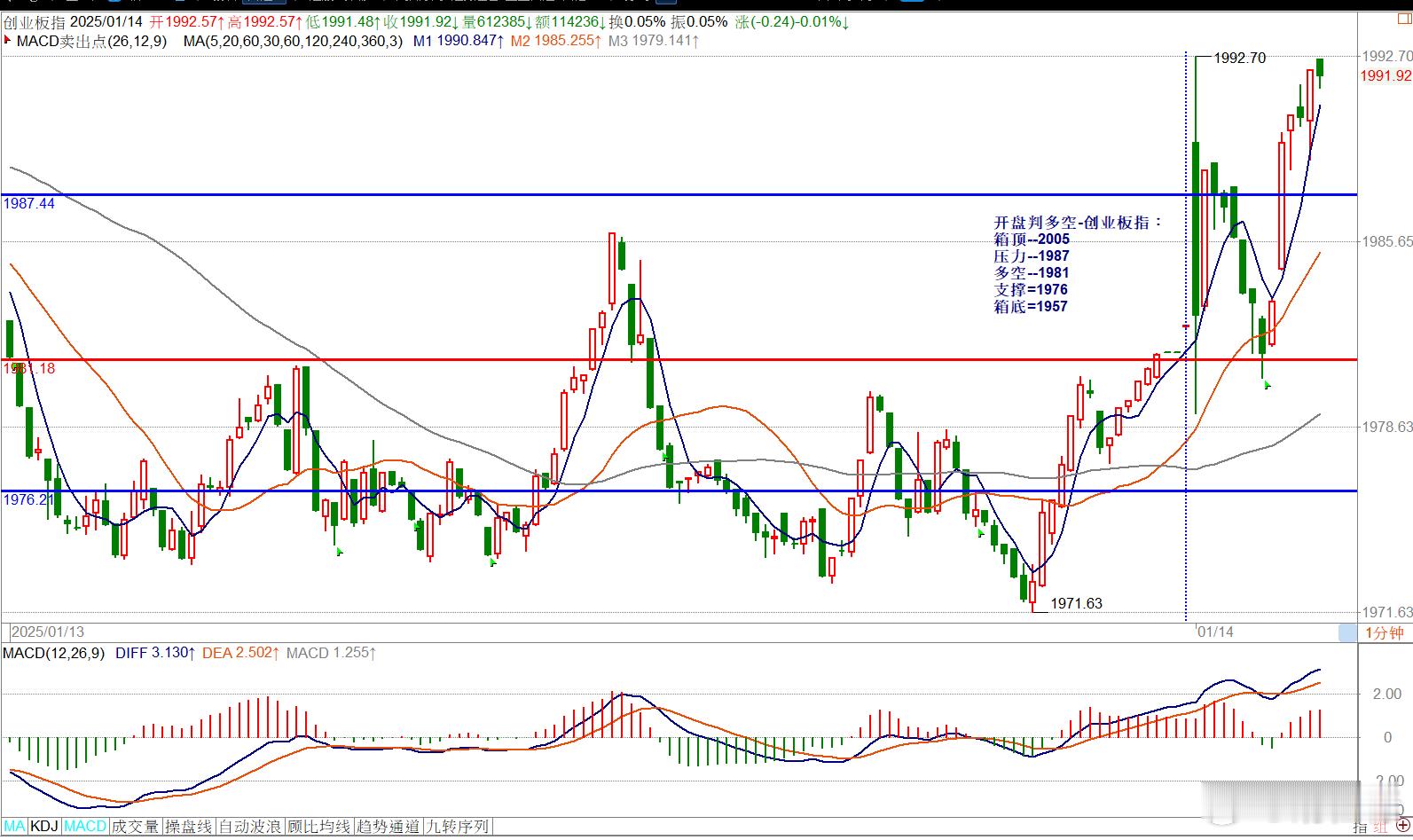Open the 趋势通道 indicator tab

(388, 826)
